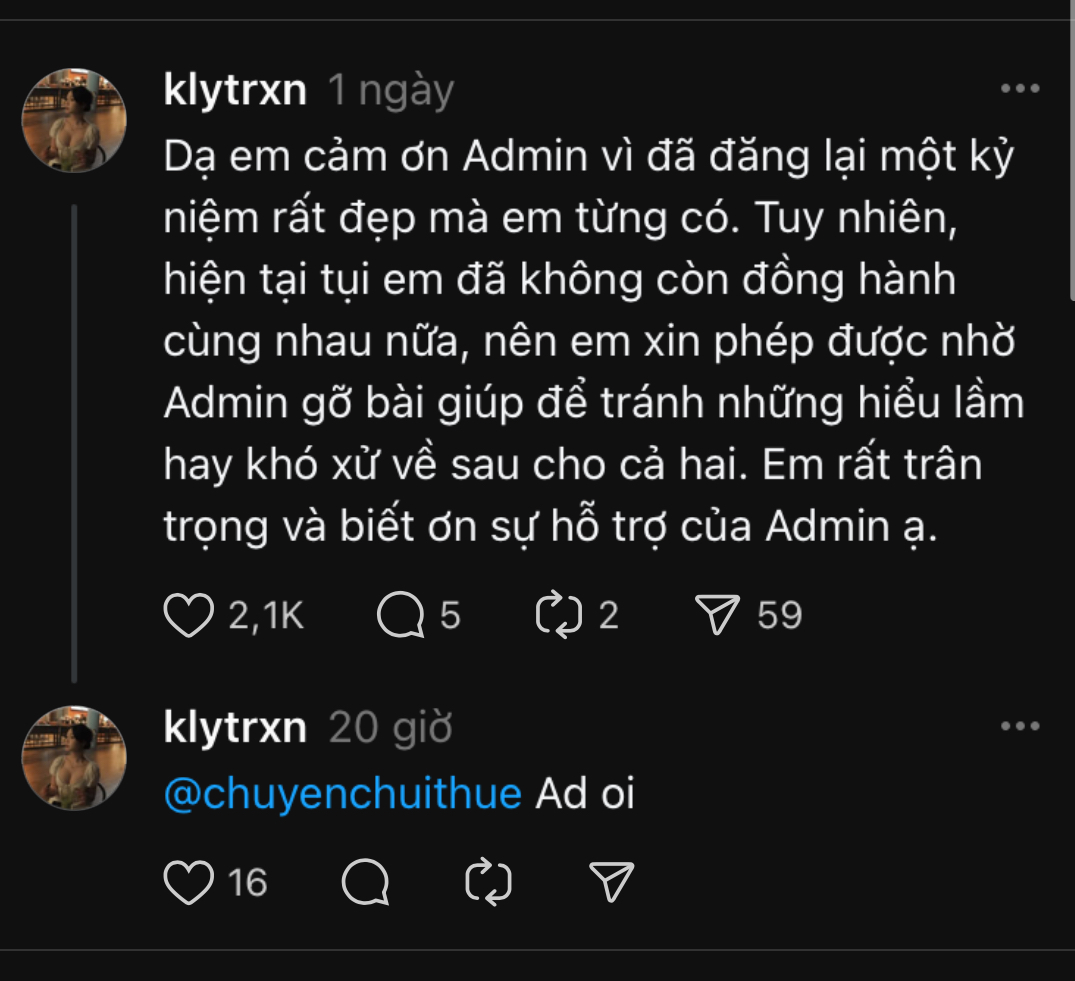
Task: Share the first post via send icon
Action: pyautogui.click(x=717, y=615)
